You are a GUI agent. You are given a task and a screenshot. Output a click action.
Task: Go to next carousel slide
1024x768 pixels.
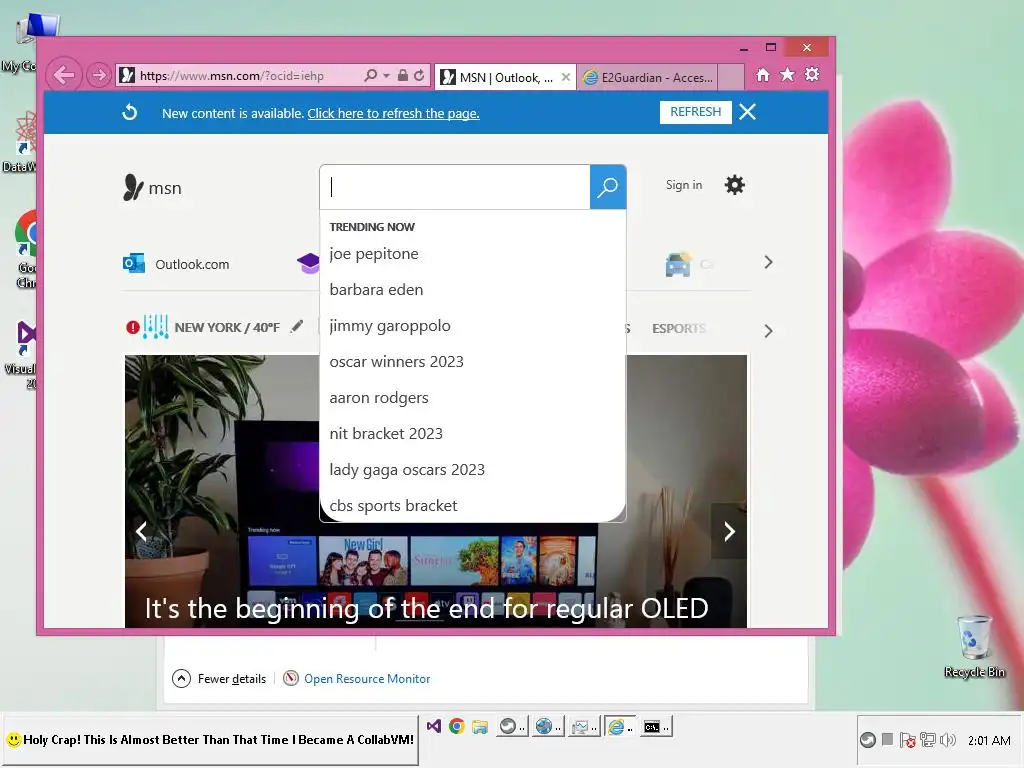[729, 531]
